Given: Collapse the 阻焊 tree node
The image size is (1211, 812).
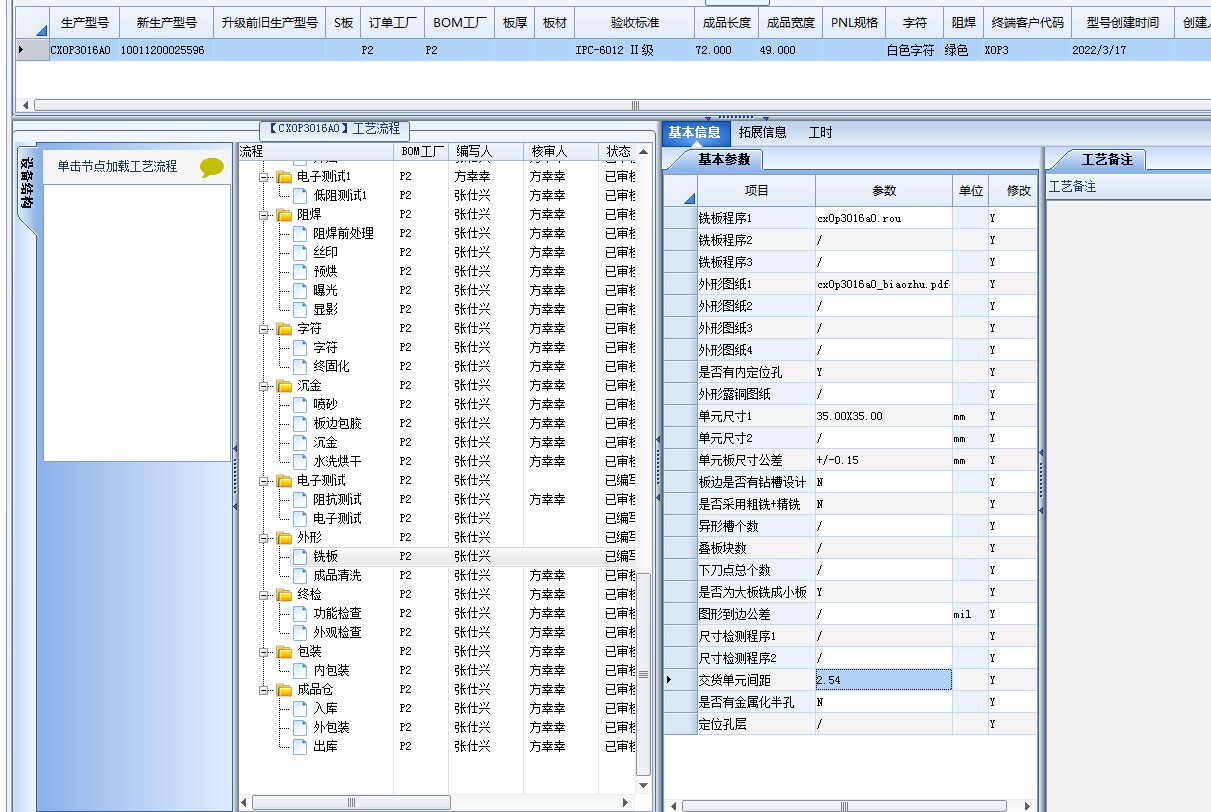Looking at the screenshot, I should [x=266, y=215].
